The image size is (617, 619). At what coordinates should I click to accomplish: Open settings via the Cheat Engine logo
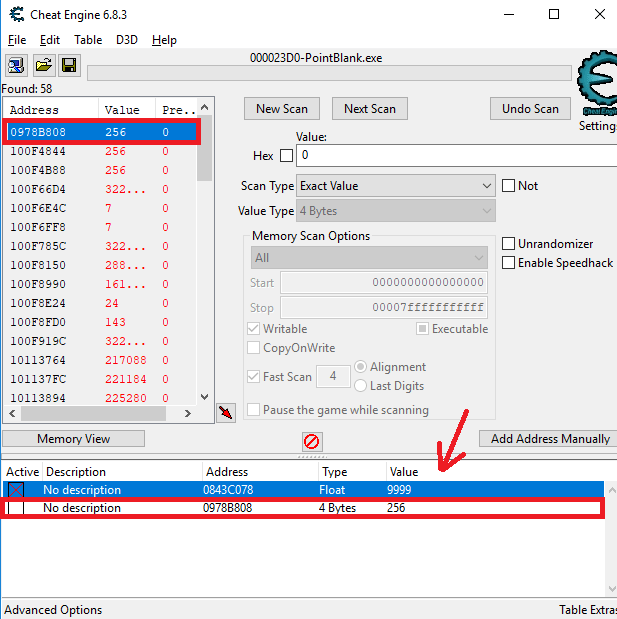[x=597, y=84]
